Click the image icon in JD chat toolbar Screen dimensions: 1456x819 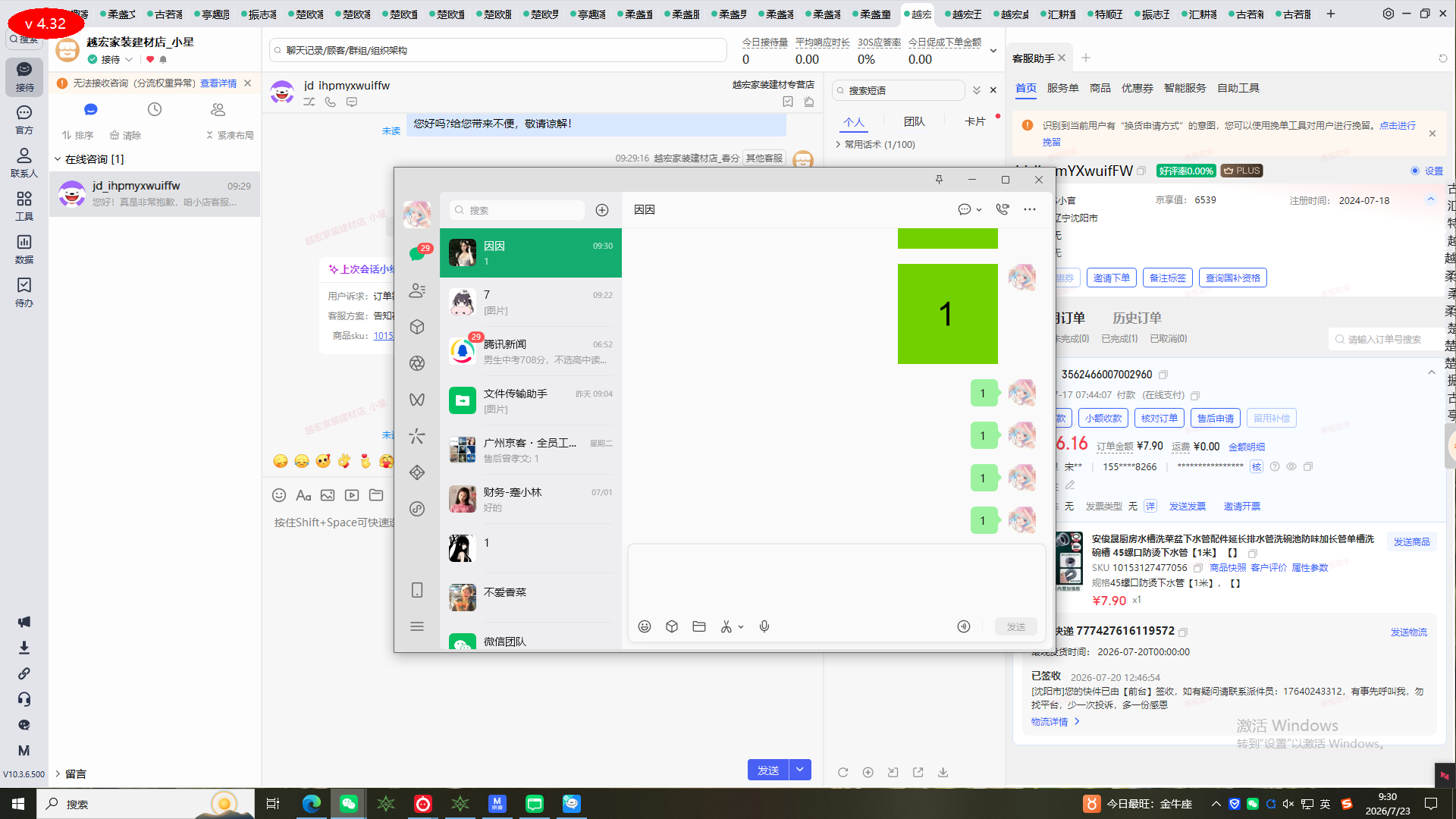(328, 495)
